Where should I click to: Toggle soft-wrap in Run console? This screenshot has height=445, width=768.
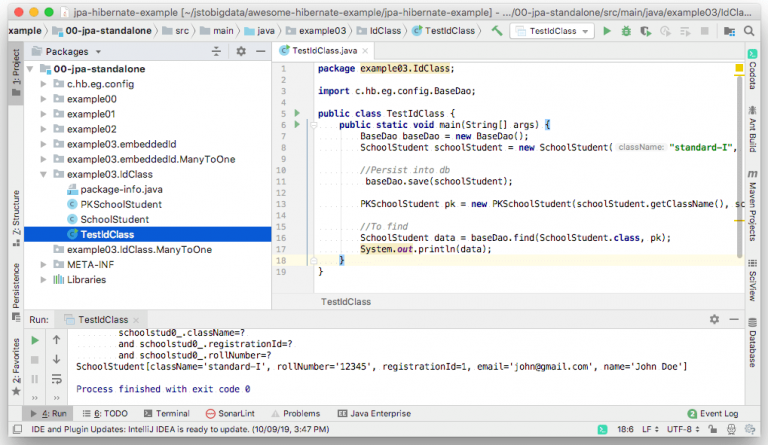pos(57,380)
